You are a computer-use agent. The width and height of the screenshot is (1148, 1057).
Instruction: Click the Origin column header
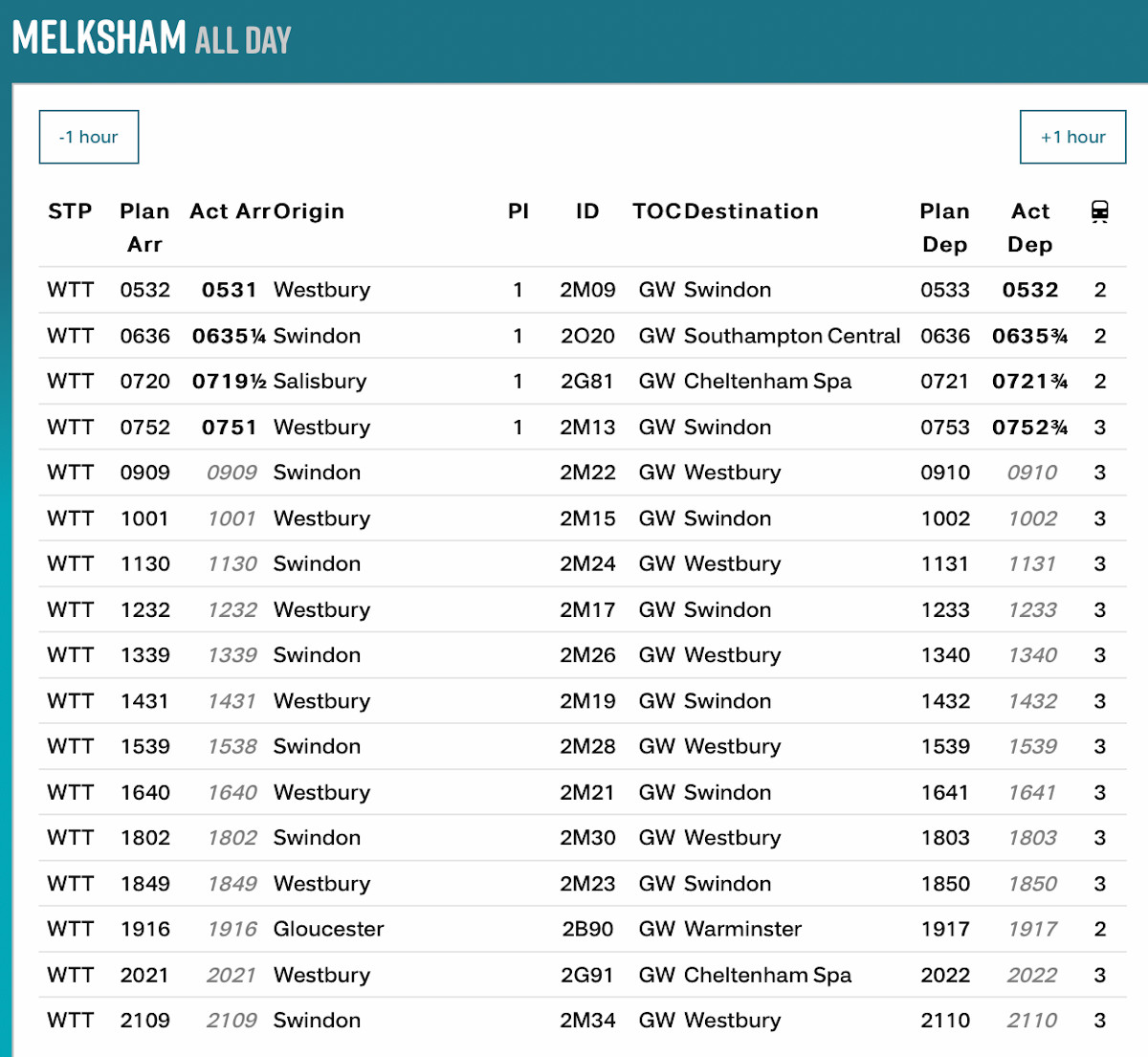308,211
